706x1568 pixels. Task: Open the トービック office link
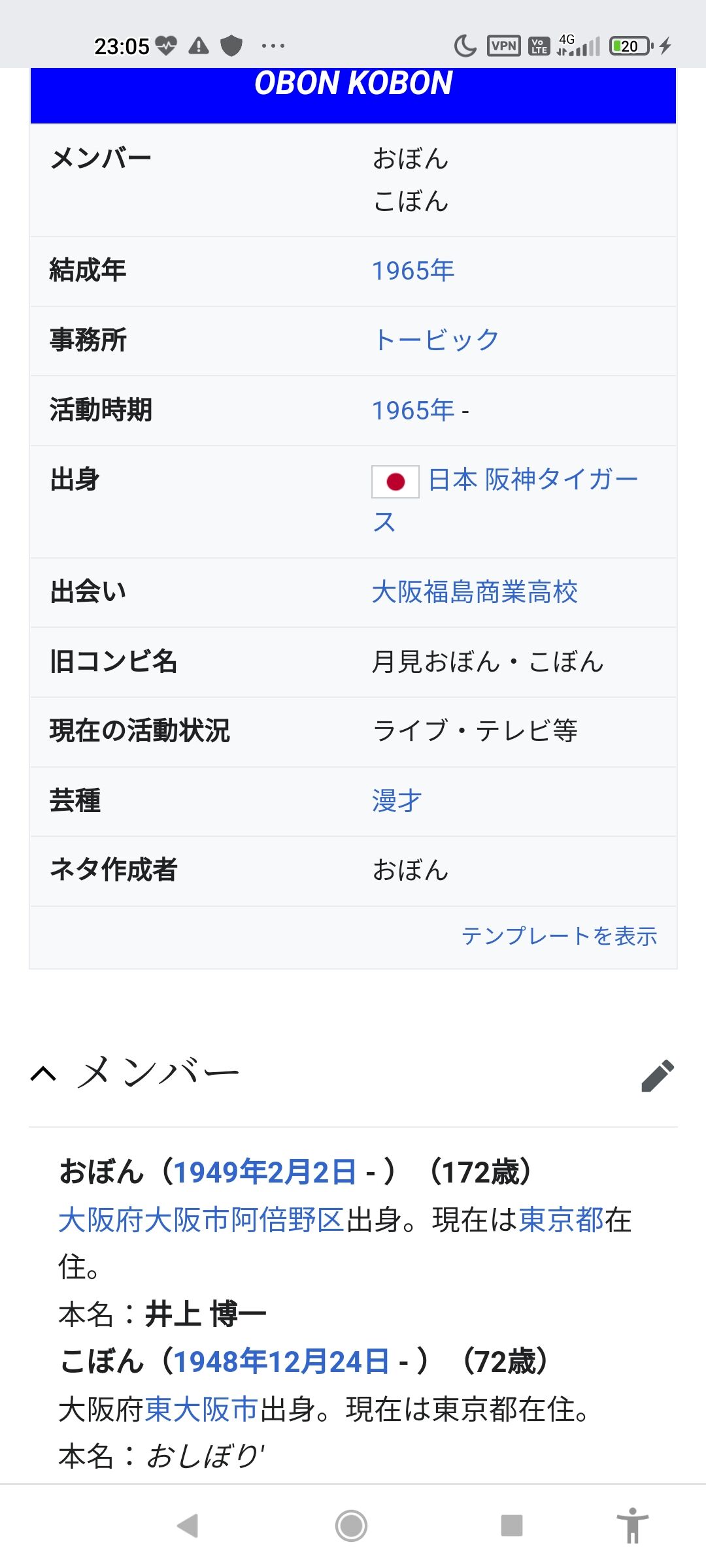click(x=435, y=340)
